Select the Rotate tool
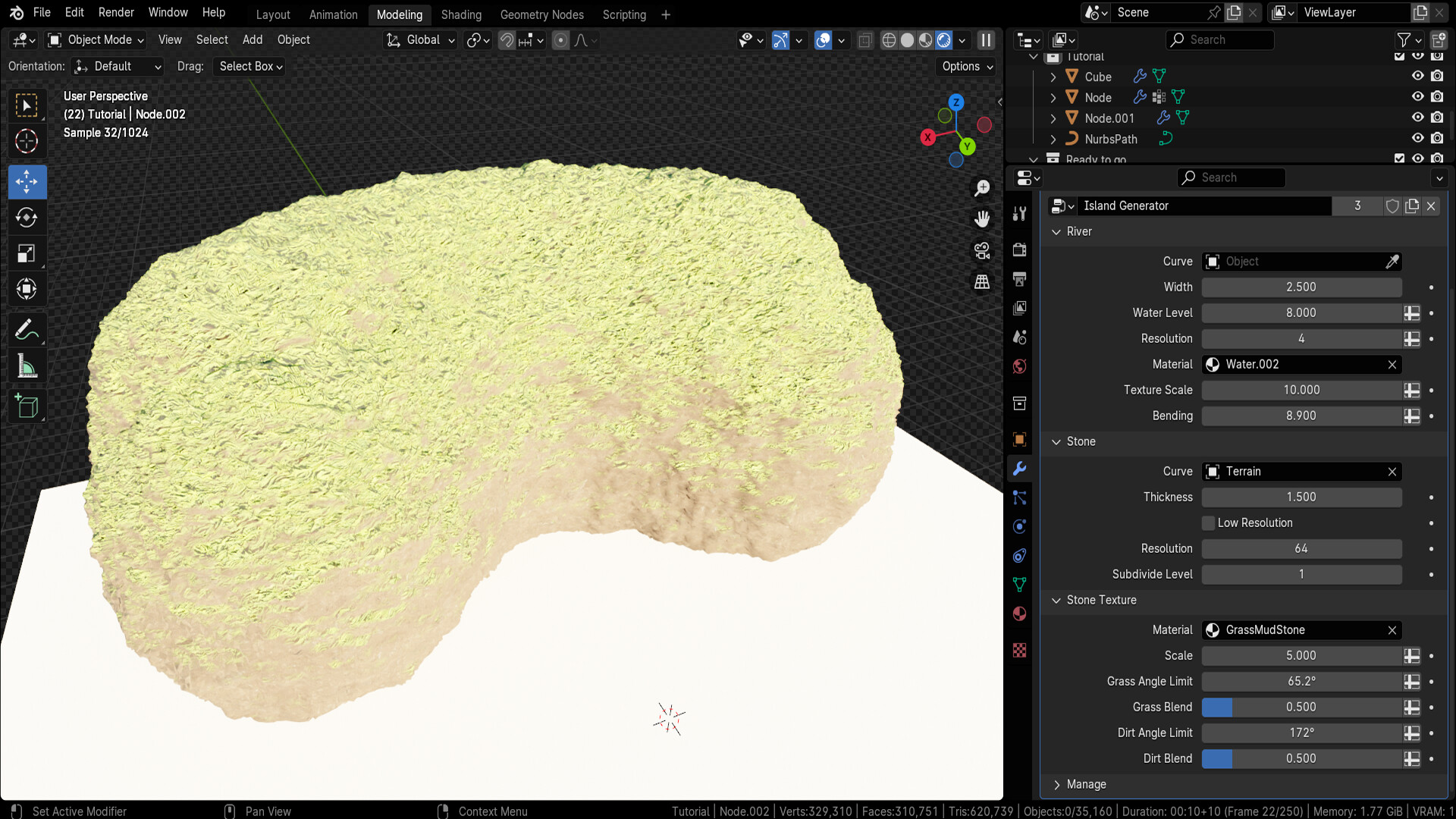 coord(27,218)
